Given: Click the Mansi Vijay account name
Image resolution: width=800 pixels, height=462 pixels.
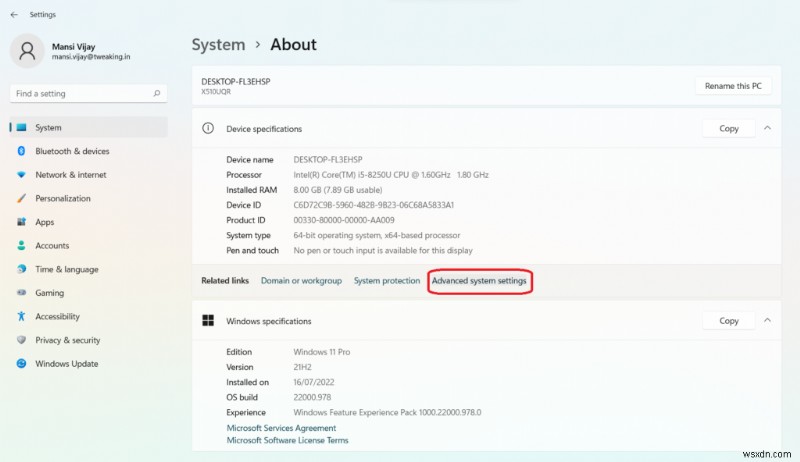Looking at the screenshot, I should (73, 46).
